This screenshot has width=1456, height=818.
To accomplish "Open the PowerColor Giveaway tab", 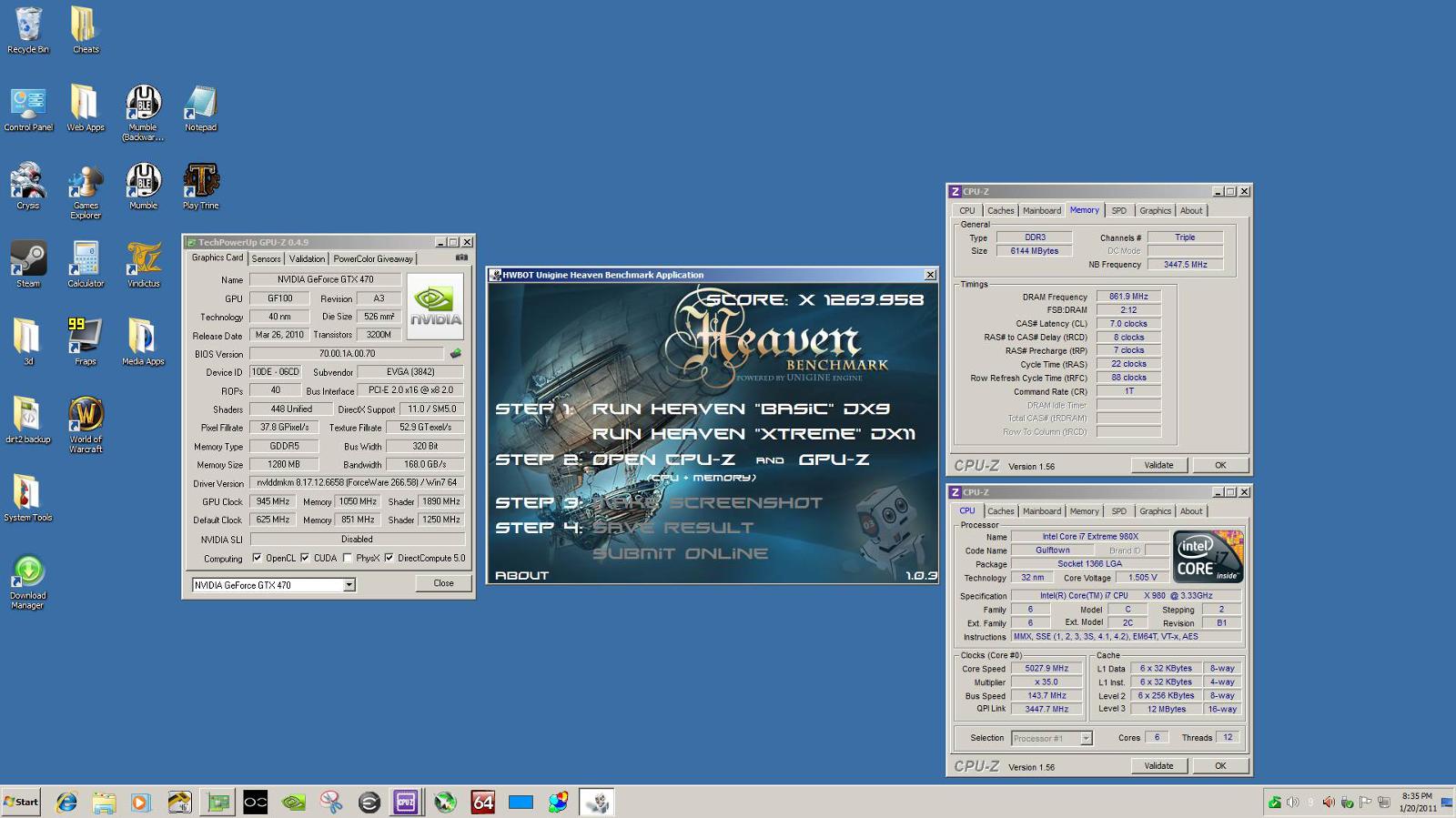I will coord(373,259).
